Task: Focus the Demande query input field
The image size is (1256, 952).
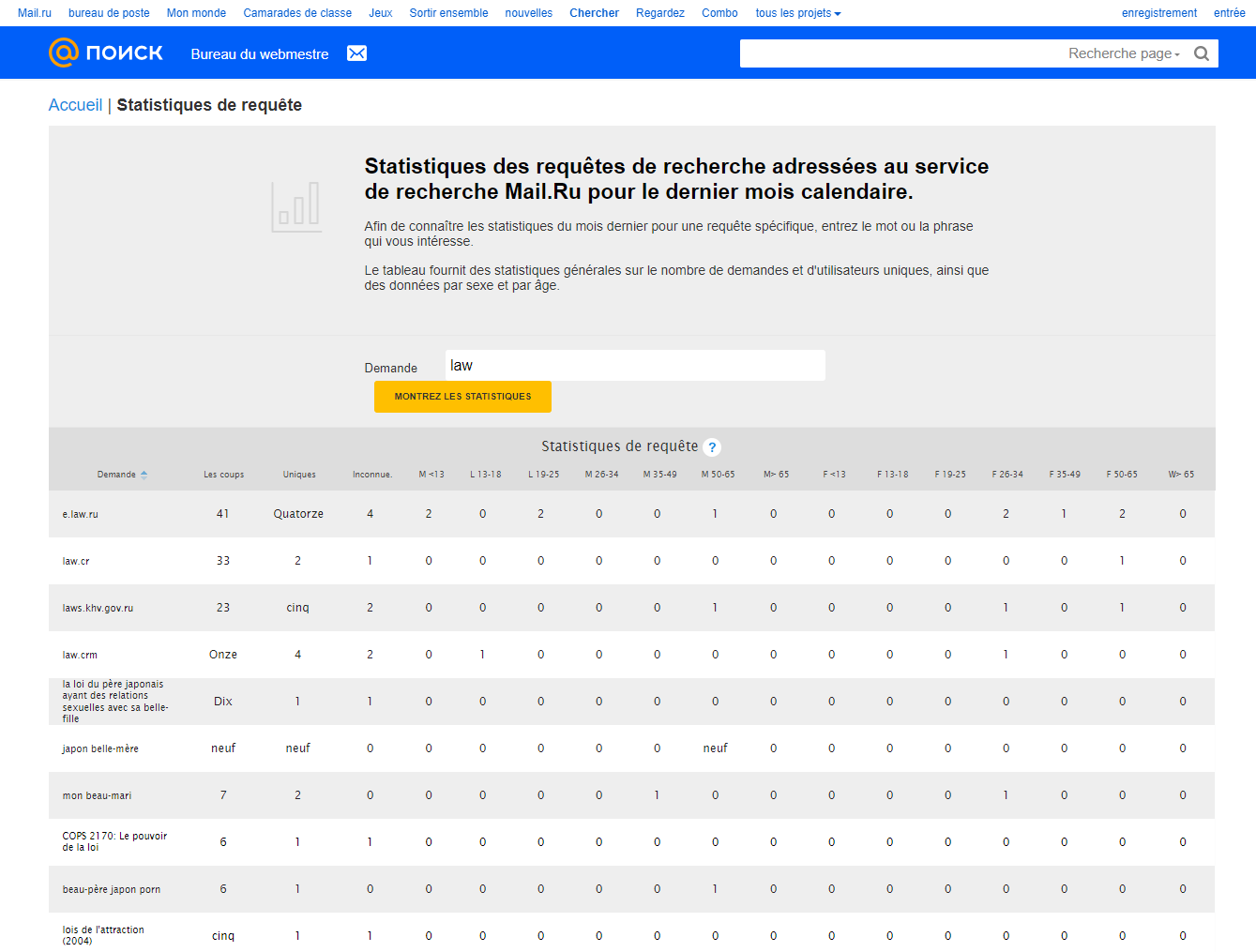Action: click(635, 366)
